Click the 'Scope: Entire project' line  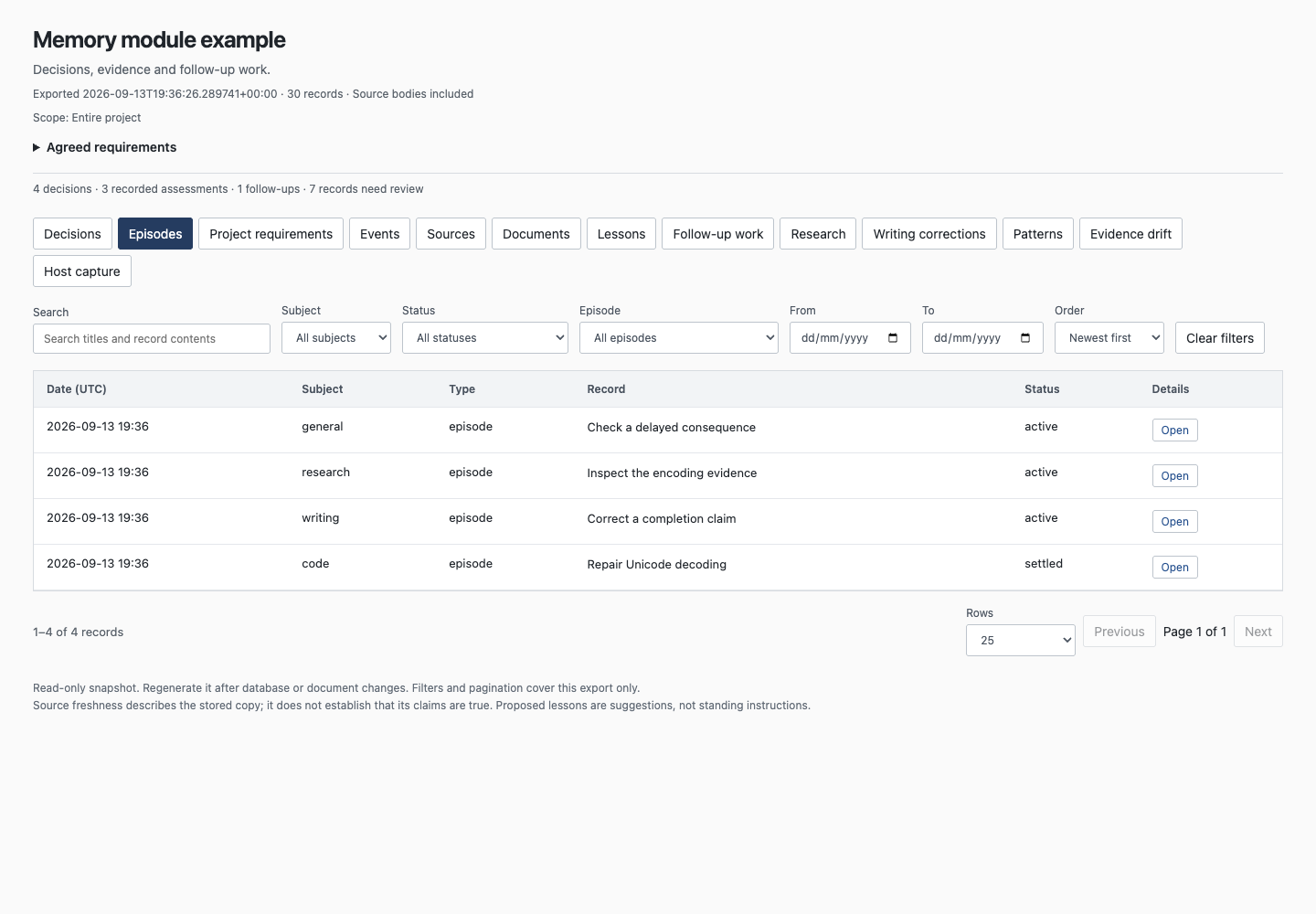(87, 118)
